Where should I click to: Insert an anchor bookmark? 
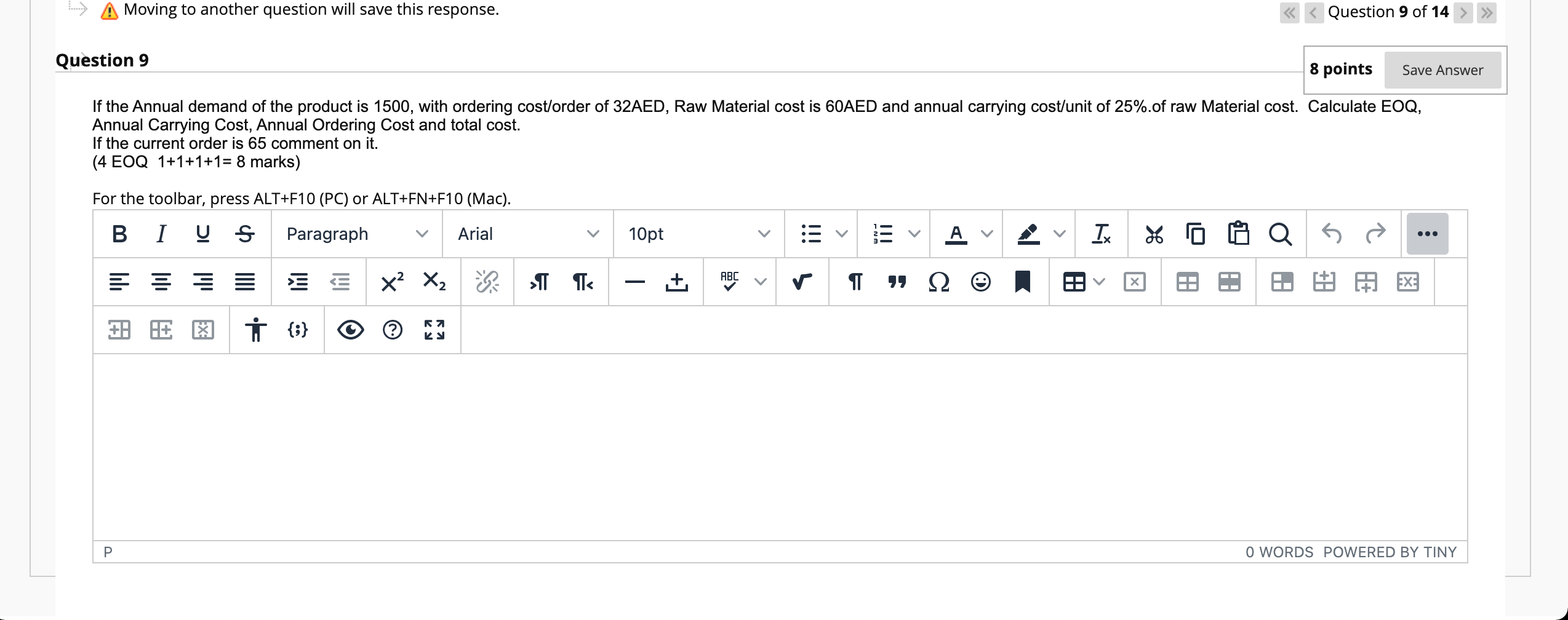1023,282
